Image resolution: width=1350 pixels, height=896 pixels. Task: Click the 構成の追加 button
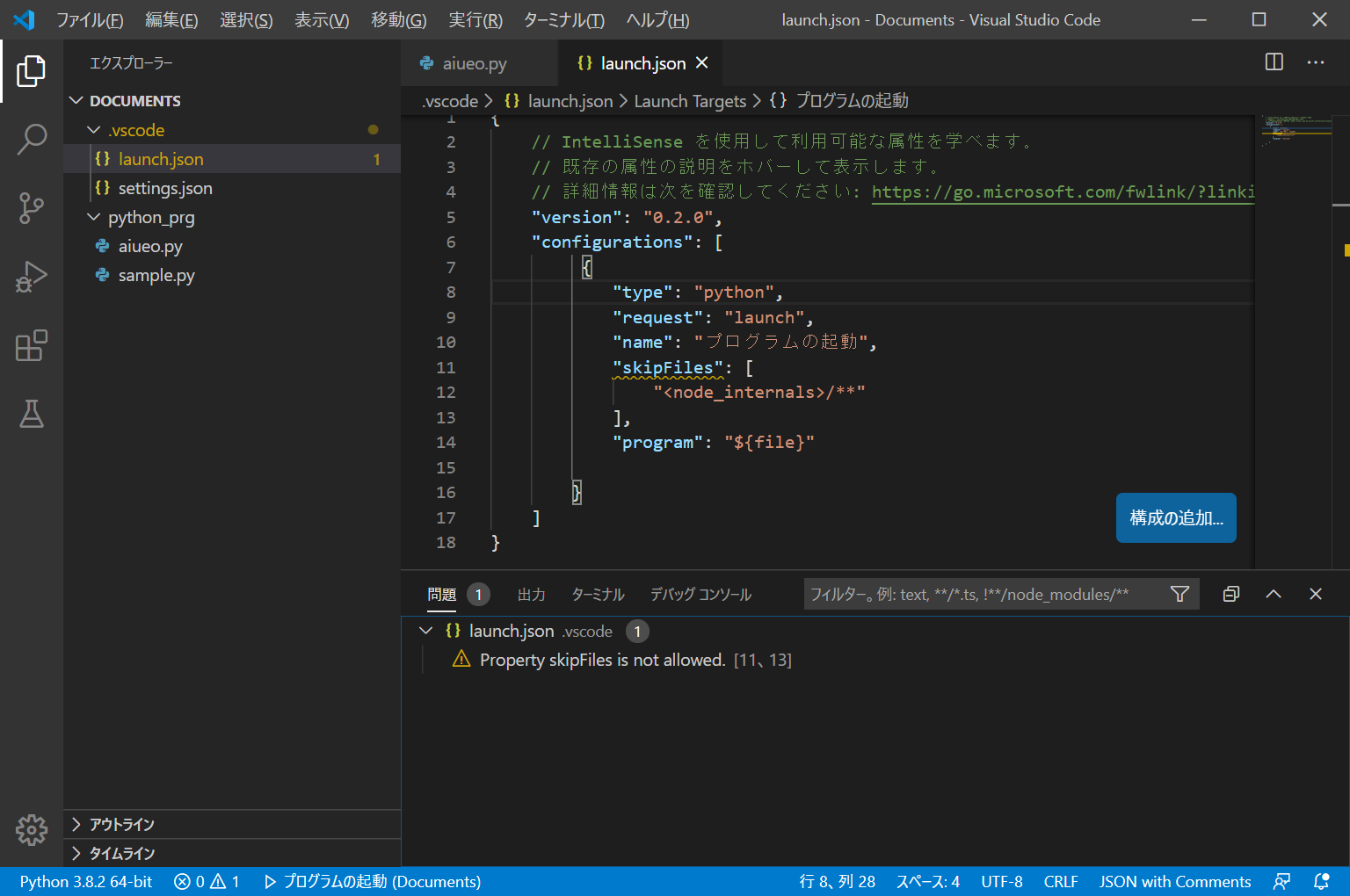1175,517
